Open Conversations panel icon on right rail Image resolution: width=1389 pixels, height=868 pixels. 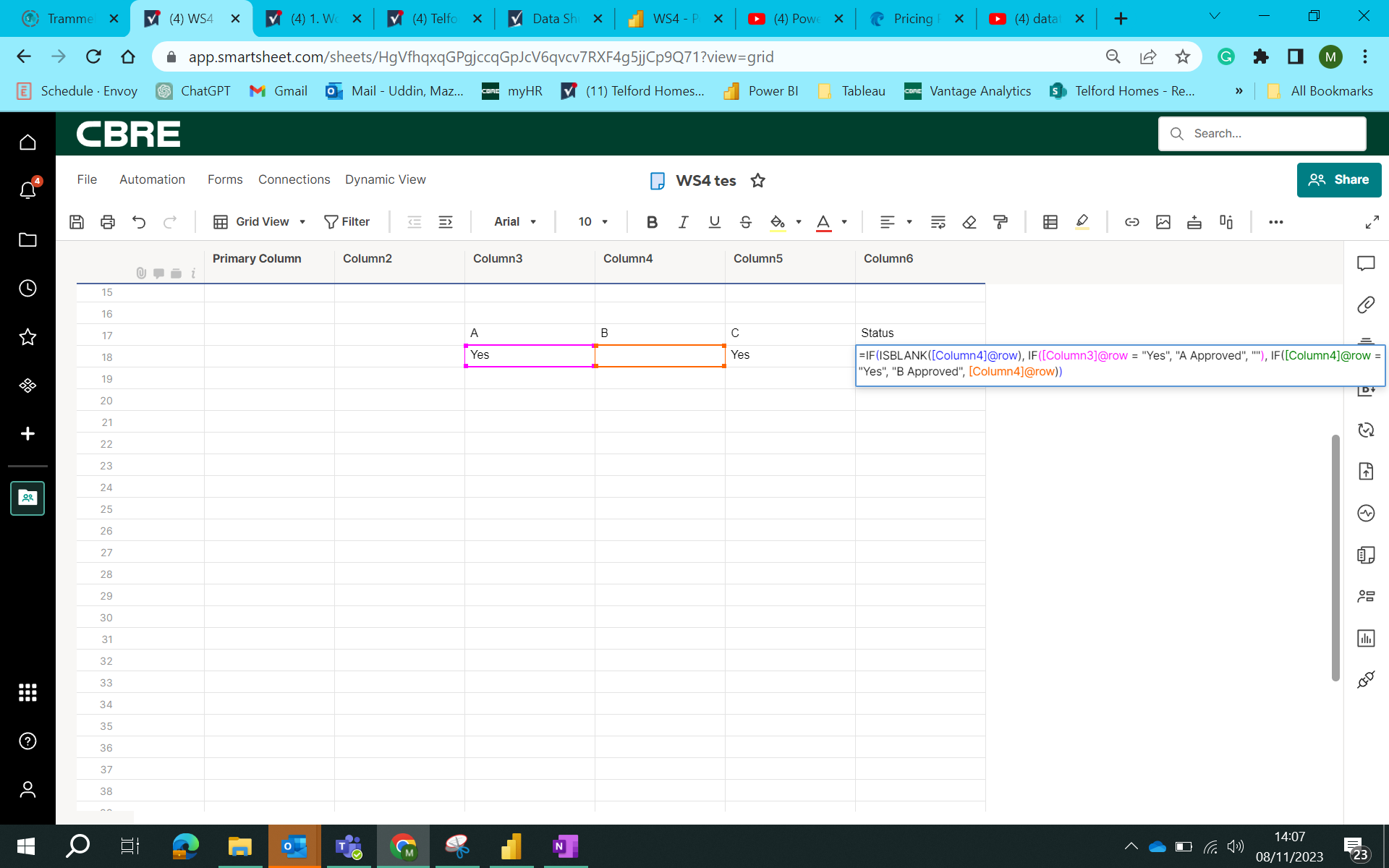click(1366, 263)
